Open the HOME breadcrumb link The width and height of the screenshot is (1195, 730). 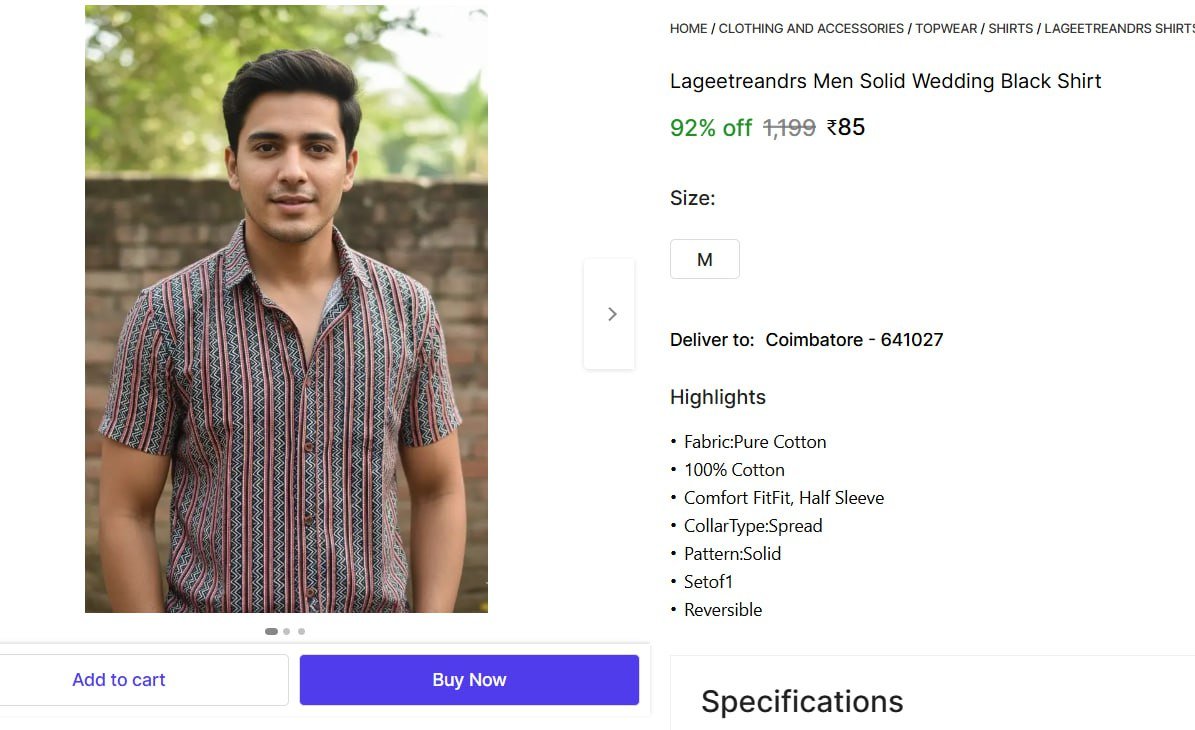[x=688, y=28]
